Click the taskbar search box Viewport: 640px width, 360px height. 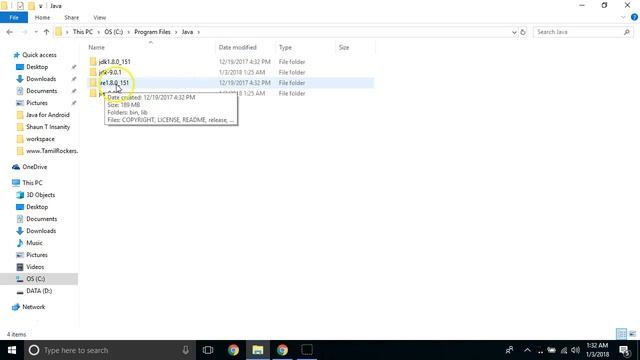click(109, 350)
